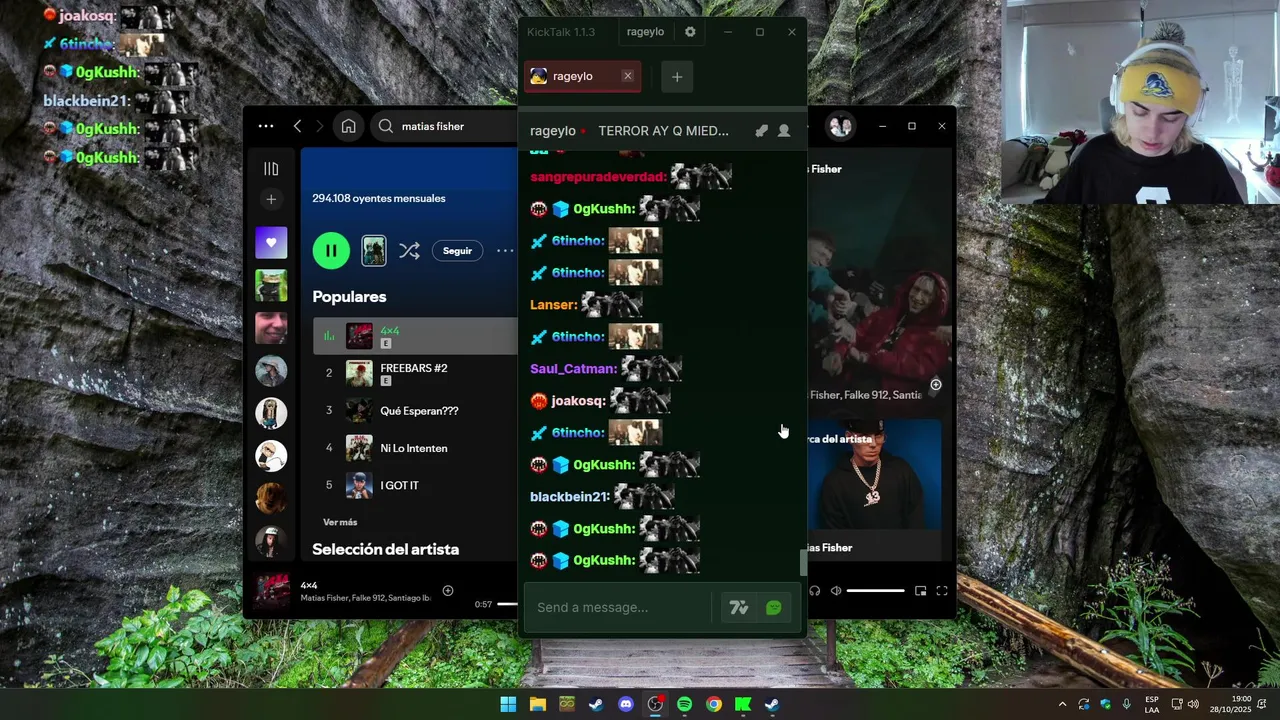Expand popular tracks with Ver más
This screenshot has width=1280, height=720.
coord(340,522)
